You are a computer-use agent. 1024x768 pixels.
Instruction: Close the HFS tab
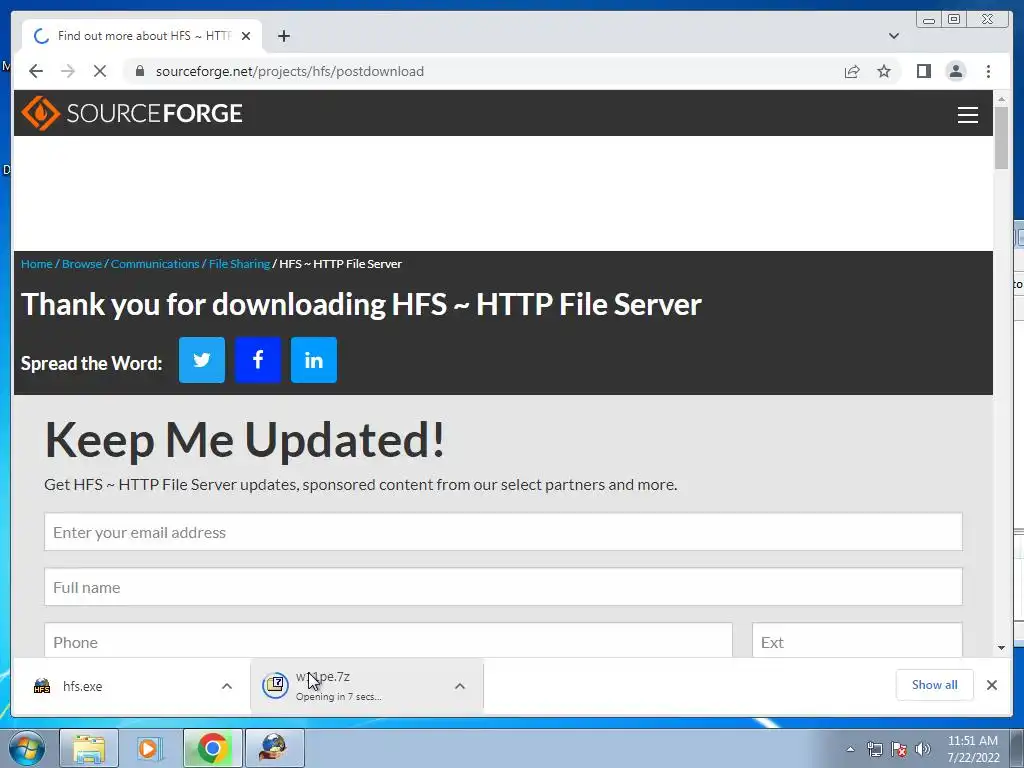tap(246, 36)
